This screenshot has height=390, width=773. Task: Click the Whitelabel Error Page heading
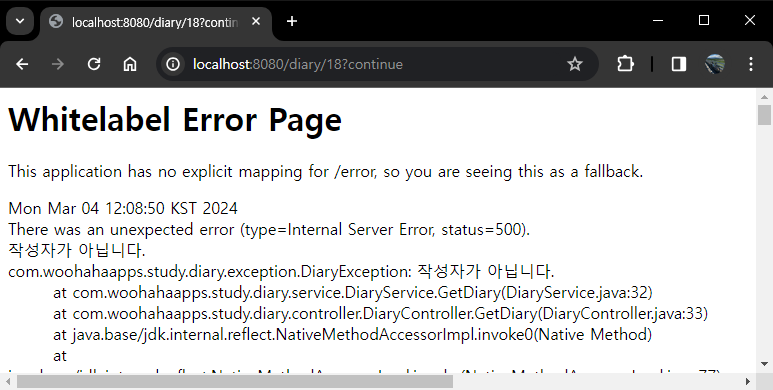coord(175,120)
